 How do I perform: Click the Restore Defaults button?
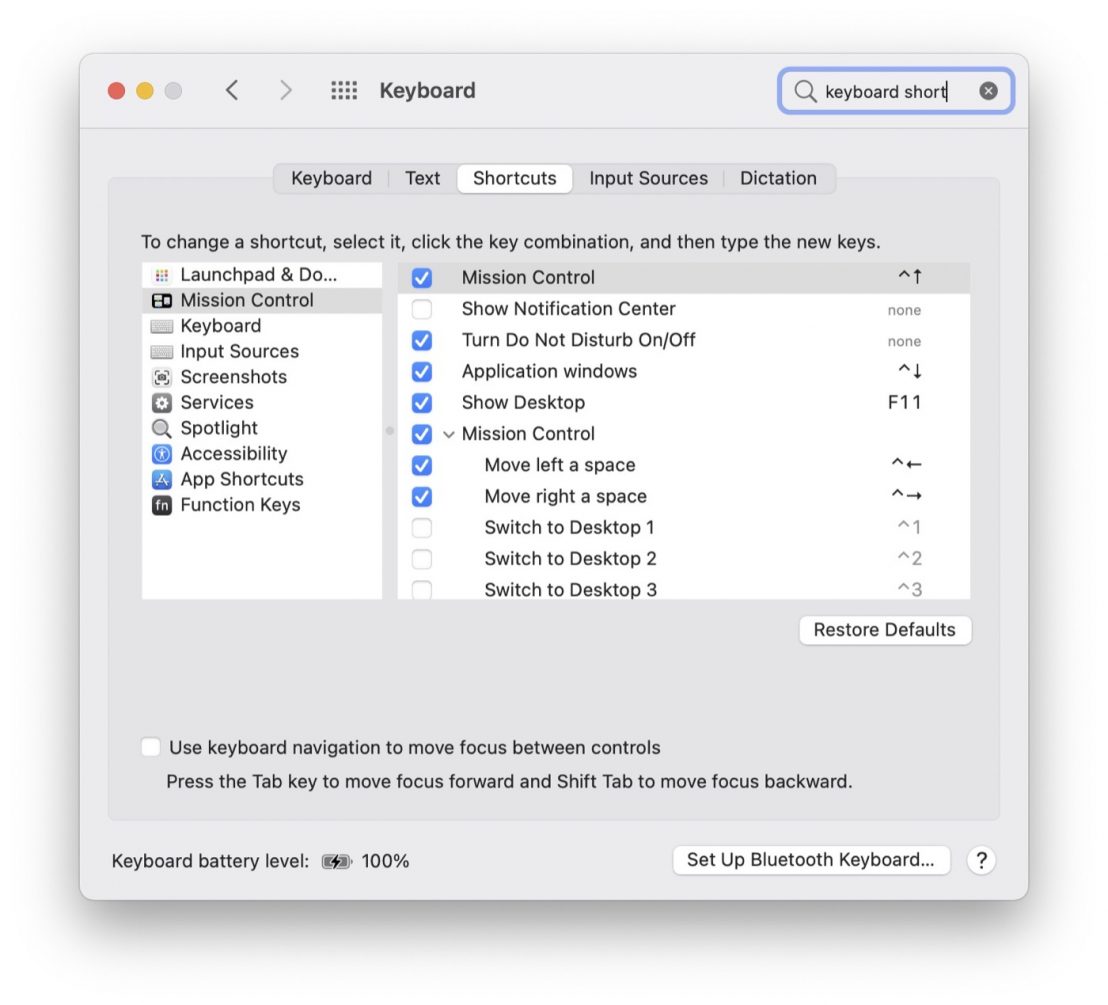tap(884, 630)
